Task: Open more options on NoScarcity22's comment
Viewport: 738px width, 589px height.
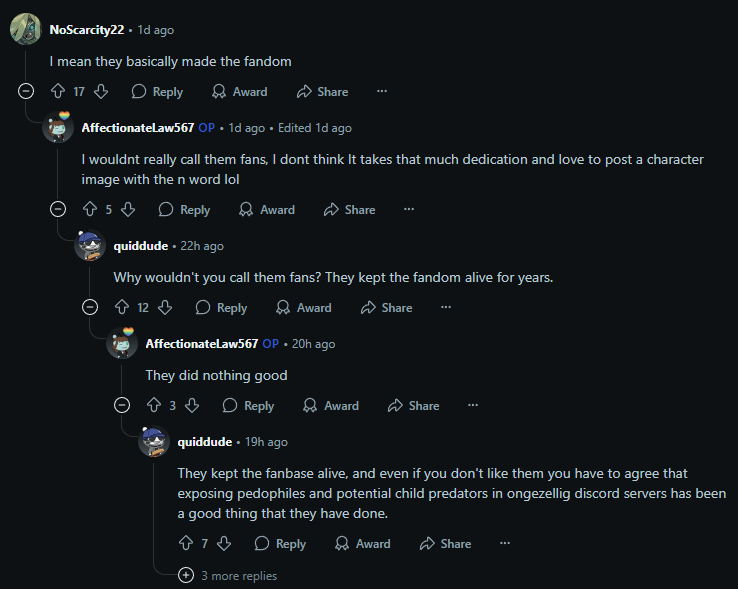Action: (x=381, y=92)
